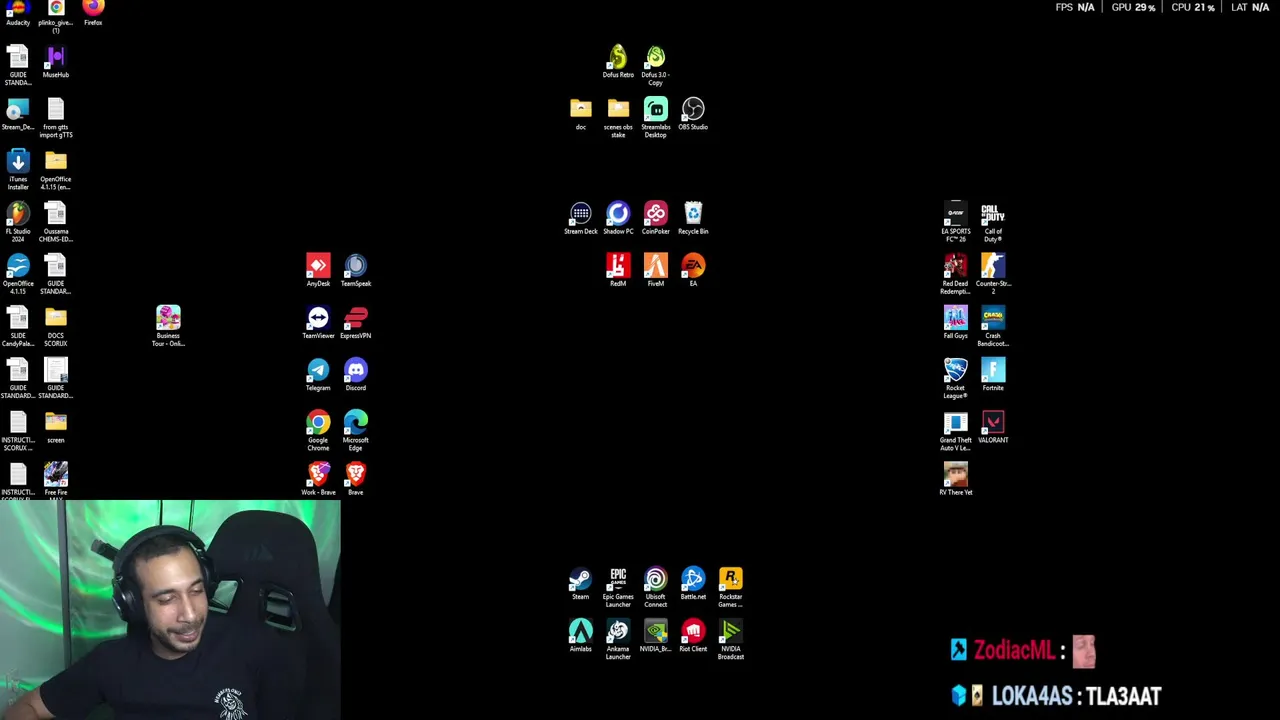
Task: Select the Grand Theft Auto V icon
Action: tap(956, 430)
